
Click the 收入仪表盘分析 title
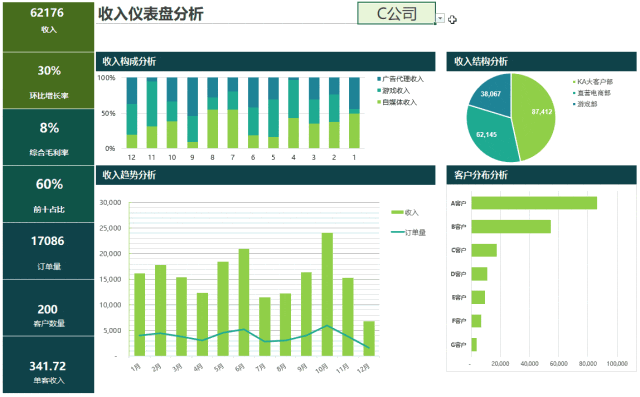click(151, 14)
